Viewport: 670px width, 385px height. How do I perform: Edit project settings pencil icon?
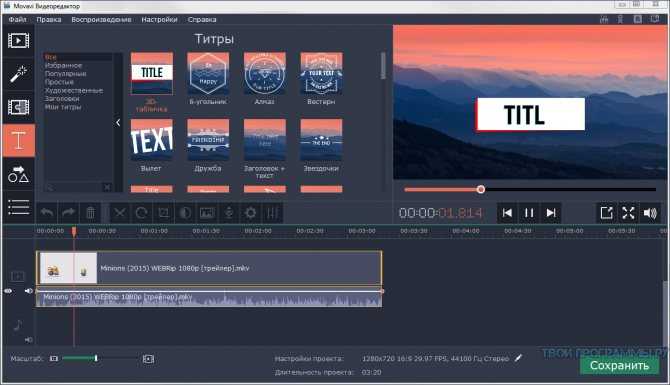[x=518, y=358]
